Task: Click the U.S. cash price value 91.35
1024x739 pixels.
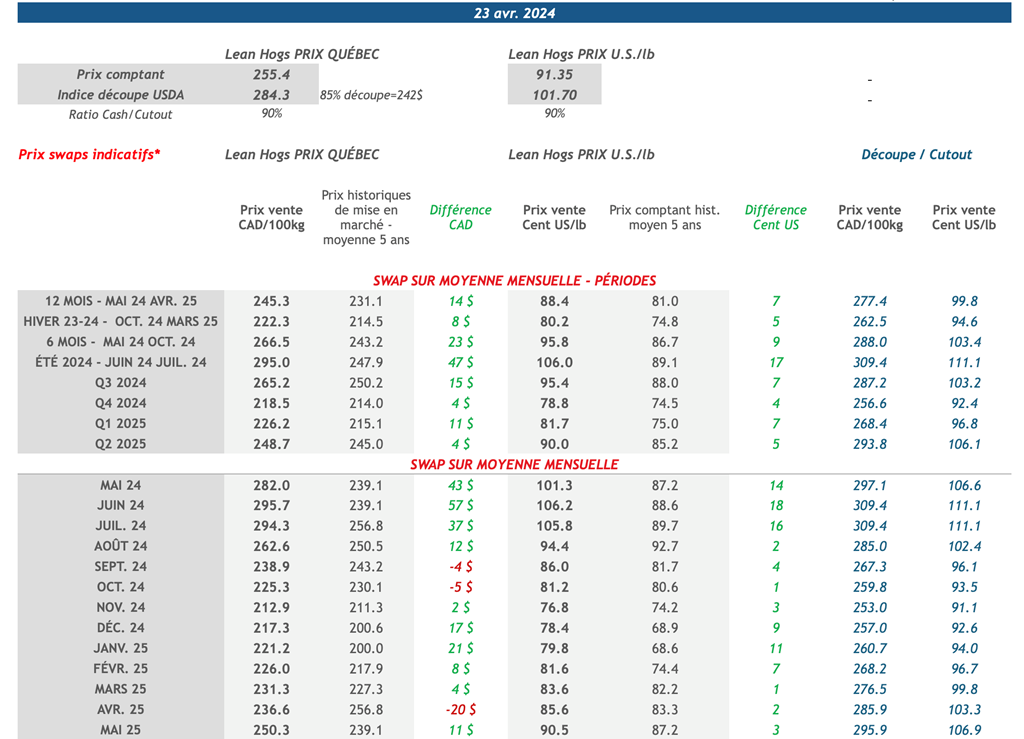Action: click(554, 75)
